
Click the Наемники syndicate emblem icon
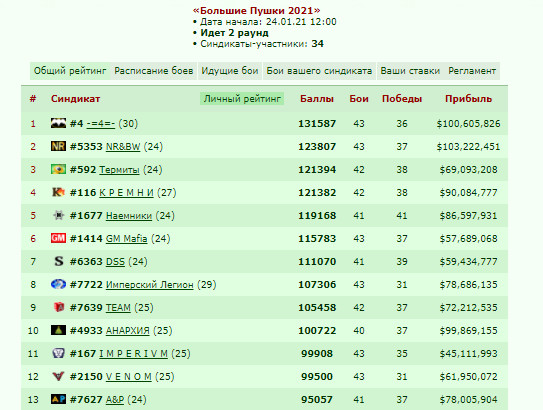58,215
